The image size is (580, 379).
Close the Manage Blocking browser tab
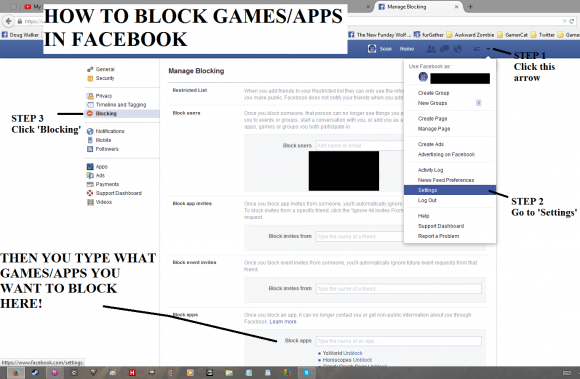456,7
